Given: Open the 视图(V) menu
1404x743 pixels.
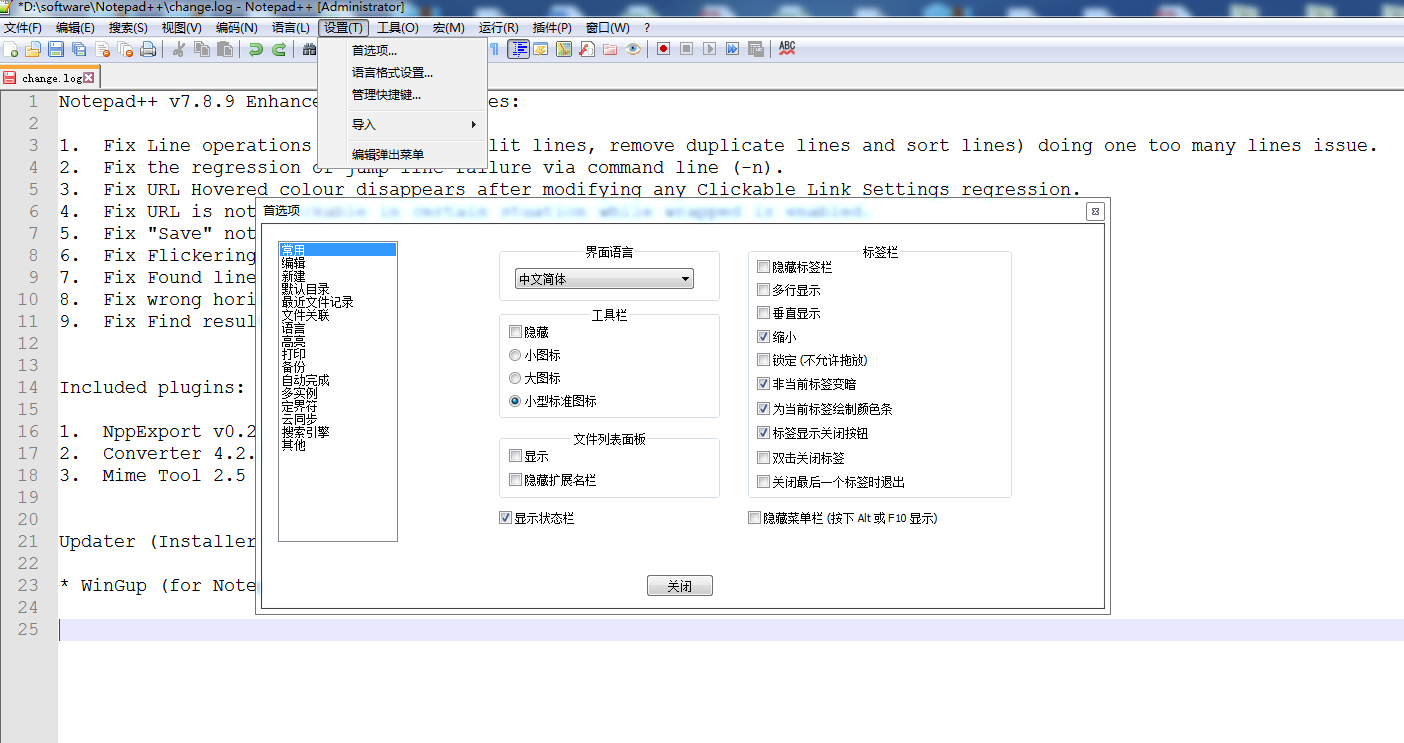Looking at the screenshot, I should click(x=181, y=28).
